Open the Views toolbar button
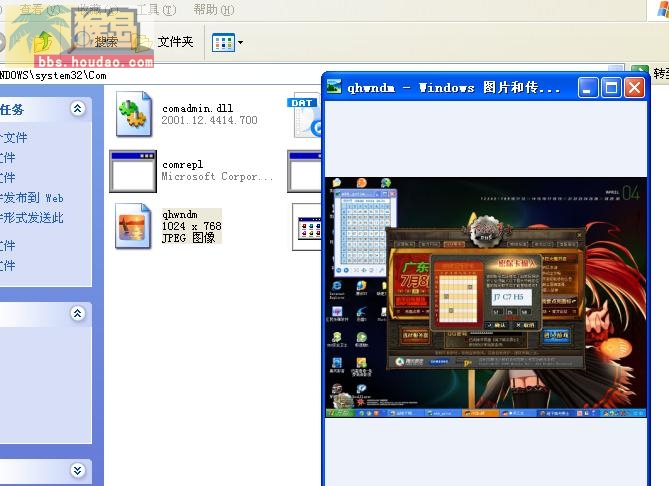This screenshot has width=669, height=486. click(224, 42)
